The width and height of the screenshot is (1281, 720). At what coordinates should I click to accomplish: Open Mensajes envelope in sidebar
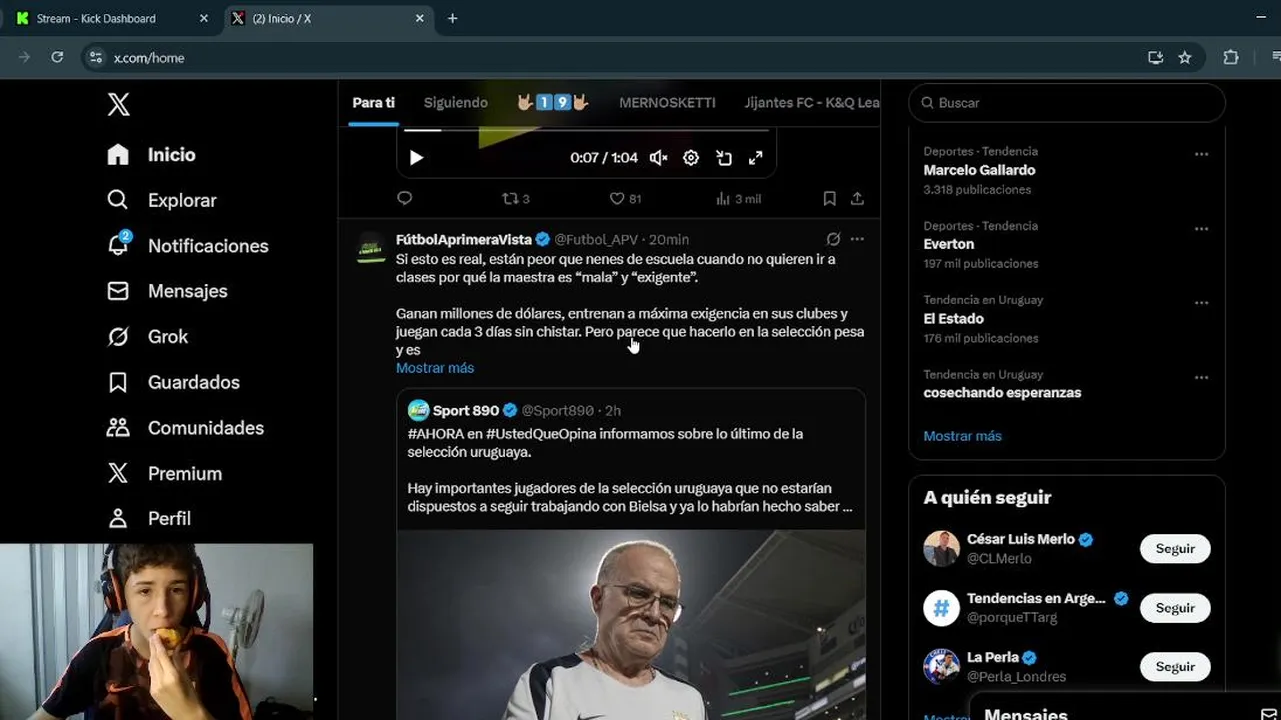coord(167,291)
